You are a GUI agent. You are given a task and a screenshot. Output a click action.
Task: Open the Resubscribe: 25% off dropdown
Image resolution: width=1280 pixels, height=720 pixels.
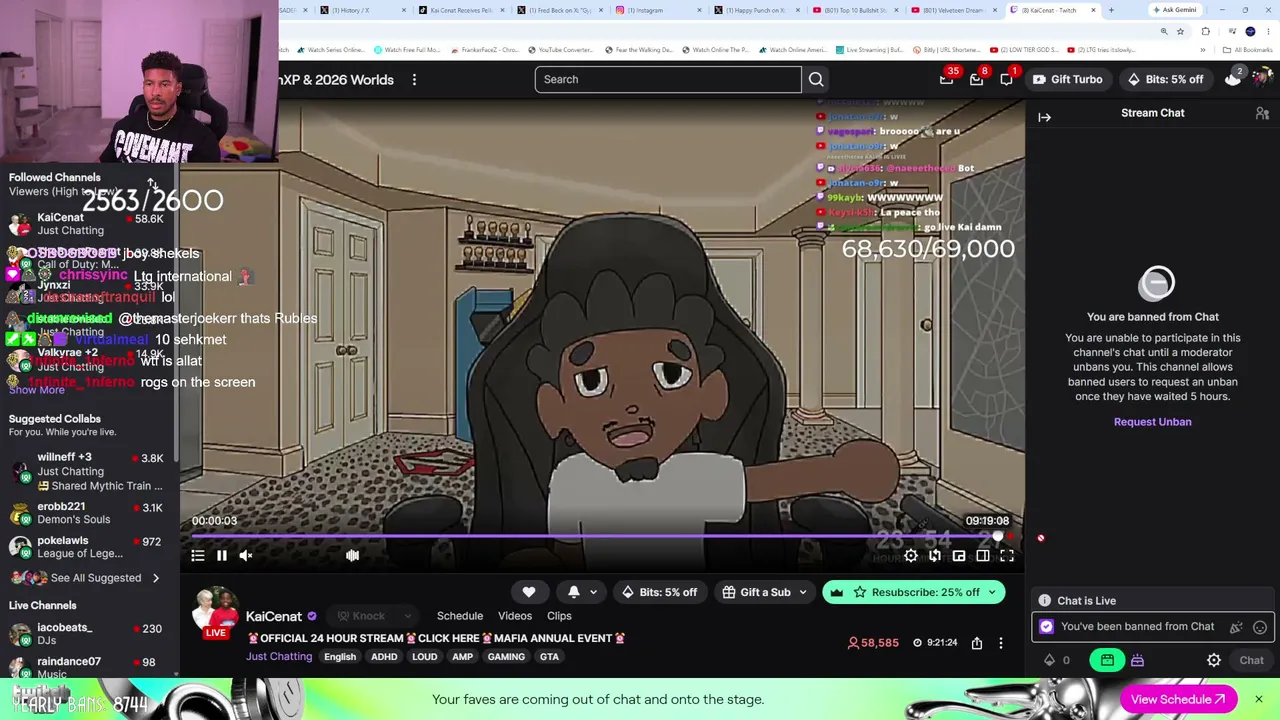(x=914, y=592)
